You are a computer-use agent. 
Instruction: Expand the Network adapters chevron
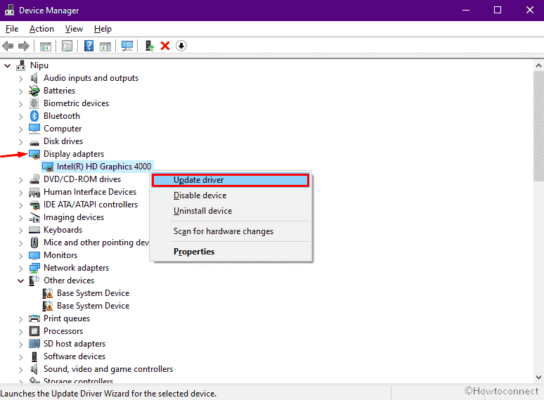(x=20, y=269)
